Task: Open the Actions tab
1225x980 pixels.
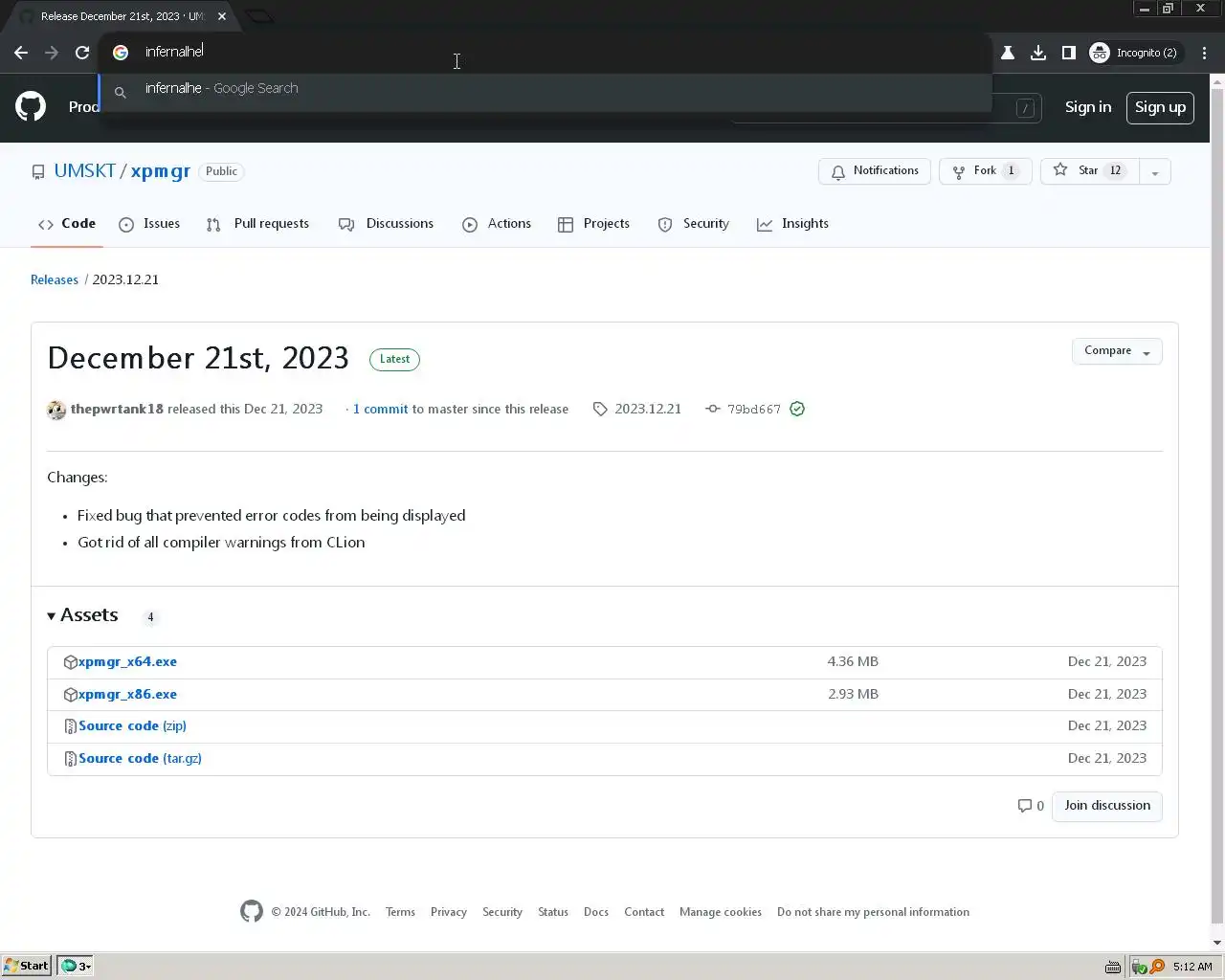Action: click(497, 224)
